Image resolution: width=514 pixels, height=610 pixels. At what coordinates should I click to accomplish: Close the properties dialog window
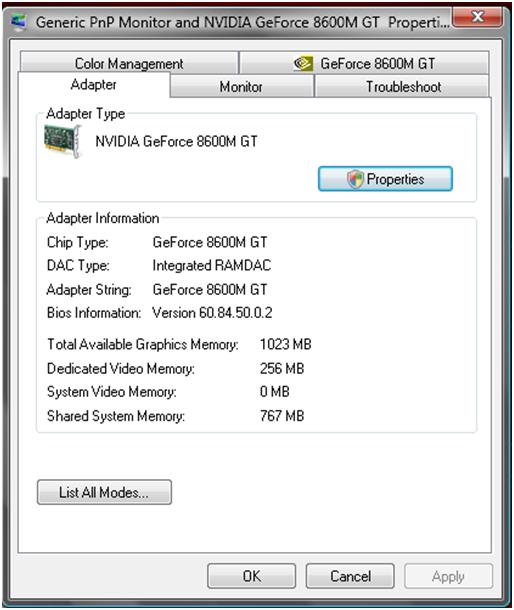tap(477, 18)
